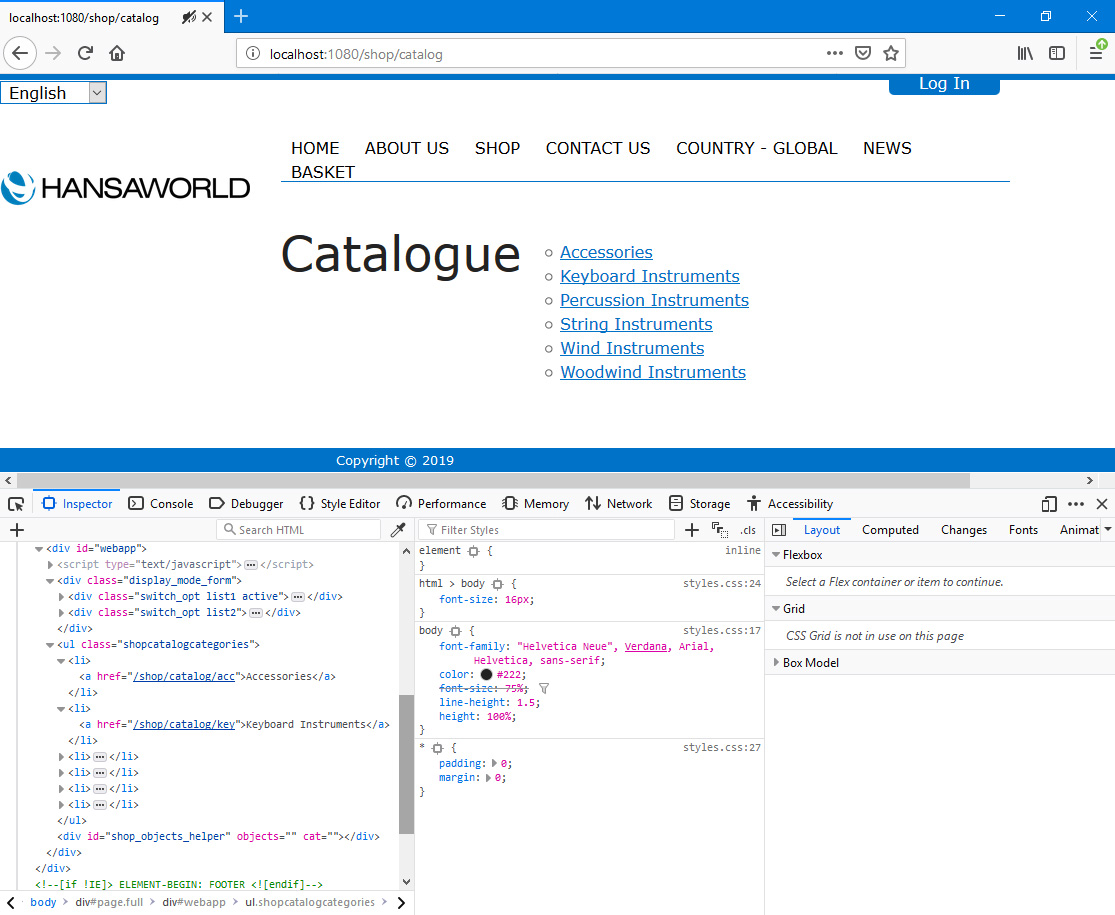Image resolution: width=1115 pixels, height=915 pixels.
Task: Close the developer tools panel
Action: tap(1102, 504)
